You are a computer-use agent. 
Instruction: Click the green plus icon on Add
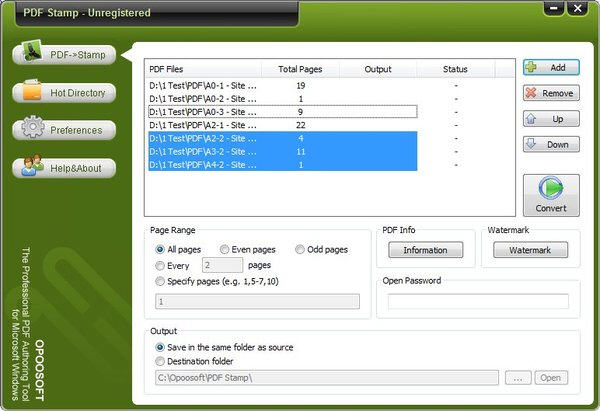[531, 67]
